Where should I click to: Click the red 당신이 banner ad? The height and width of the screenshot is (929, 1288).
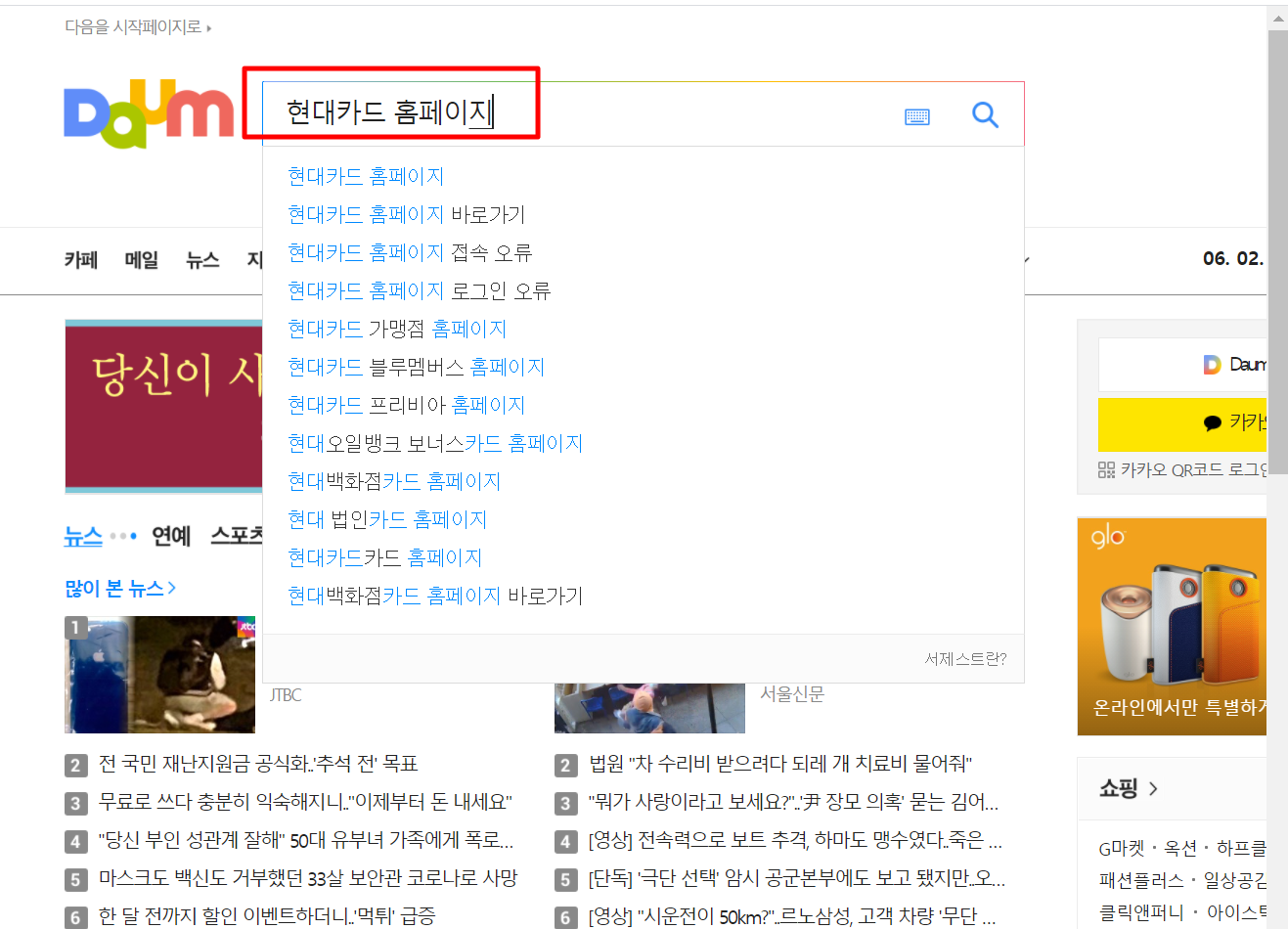(163, 406)
